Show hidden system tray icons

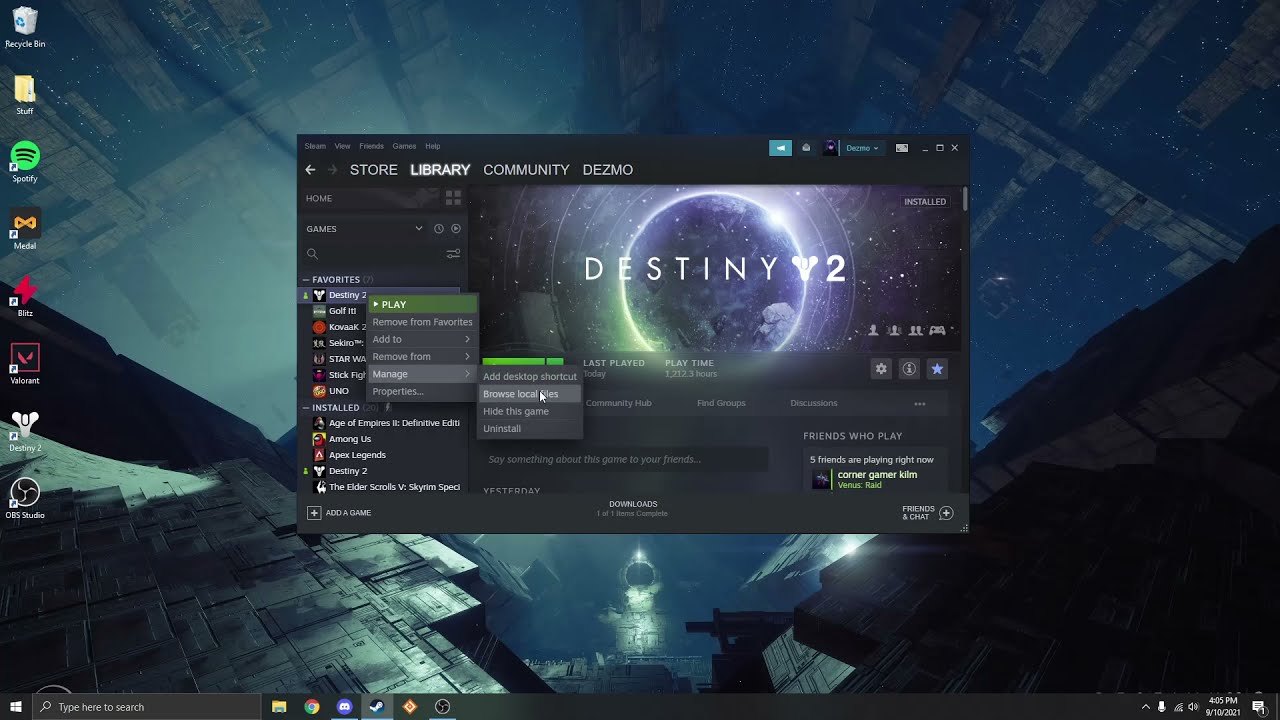pos(1145,707)
